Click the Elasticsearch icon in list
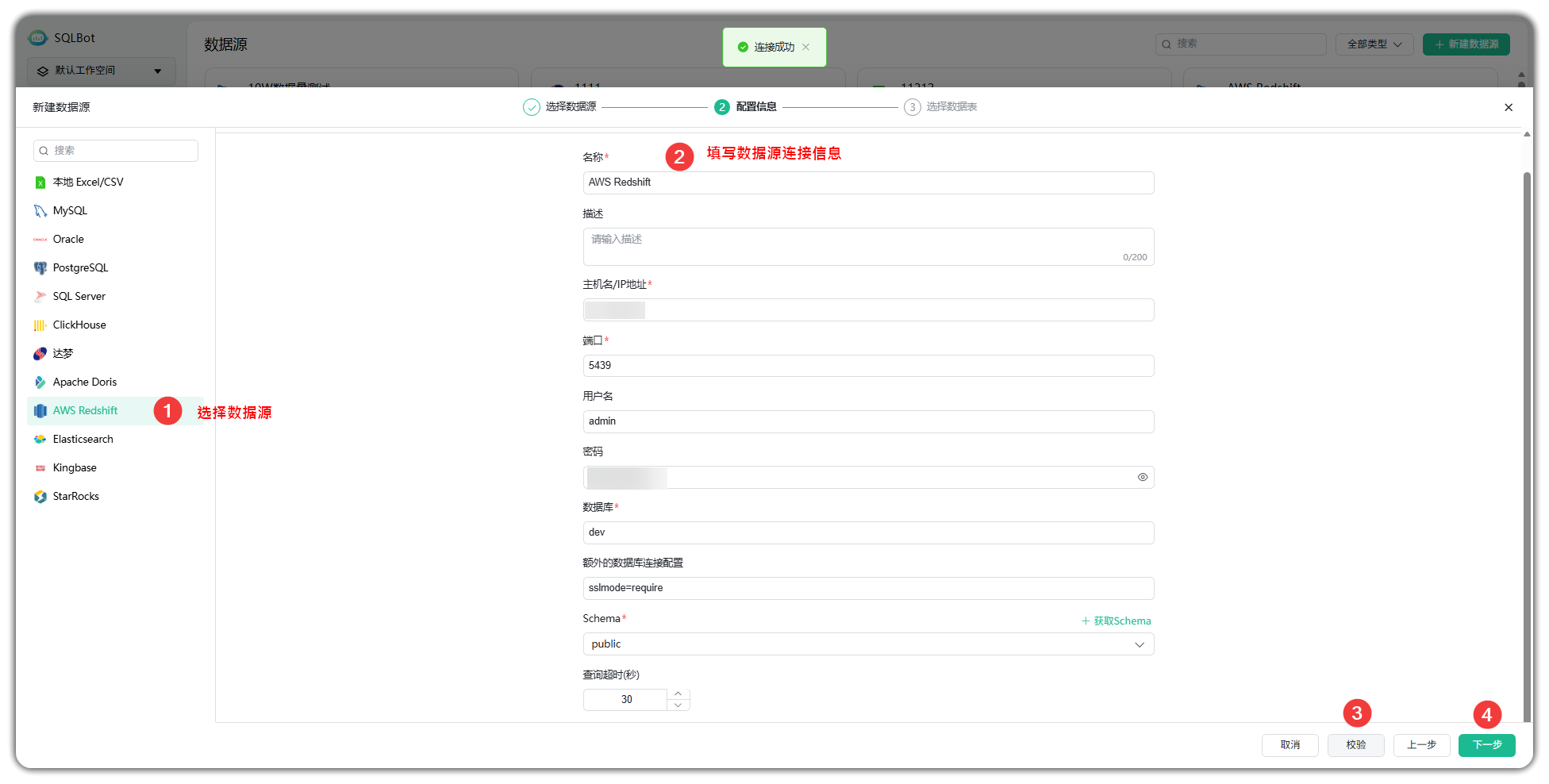 (40, 440)
